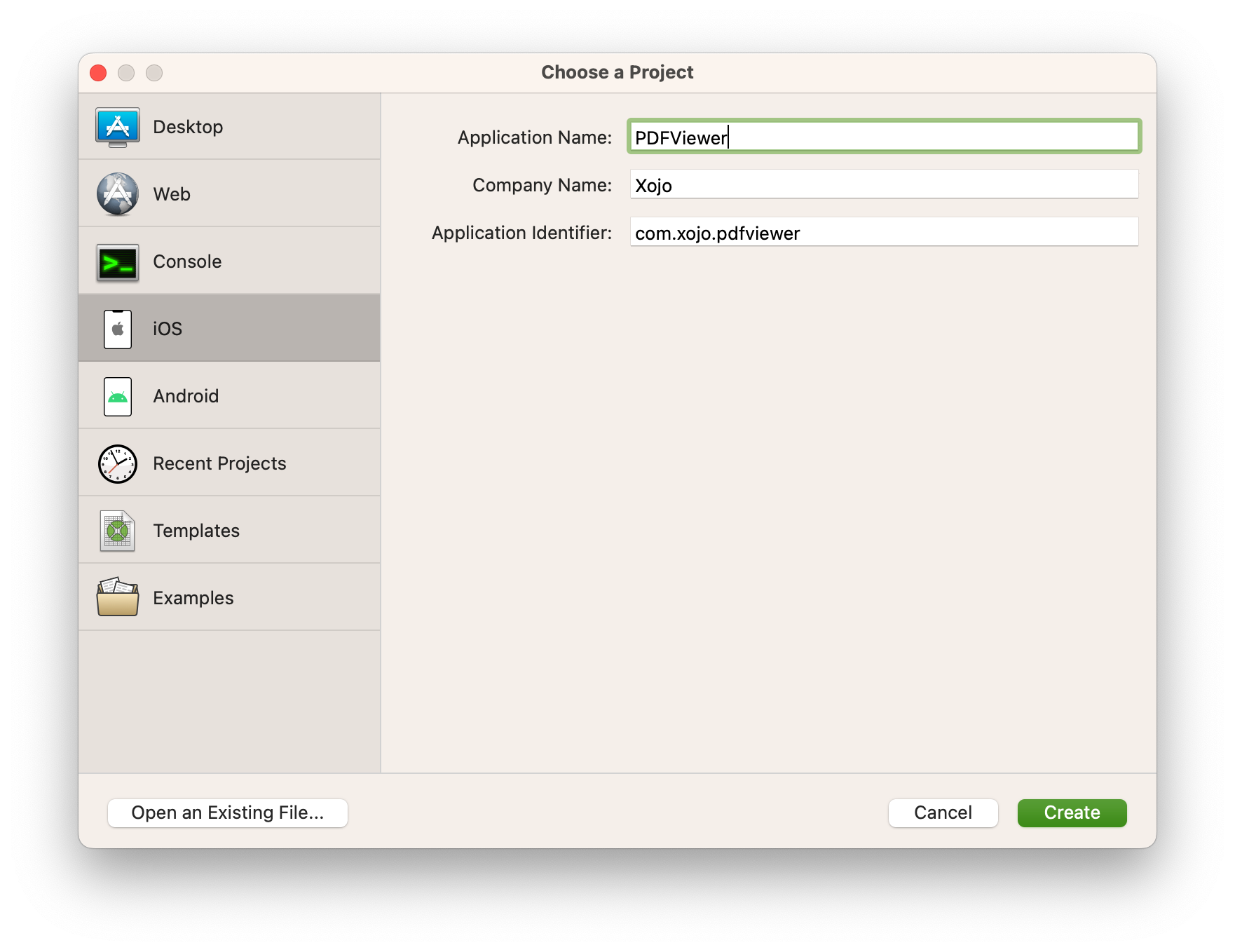Select the Desktop project icon
The width and height of the screenshot is (1235, 952).
pos(118,127)
